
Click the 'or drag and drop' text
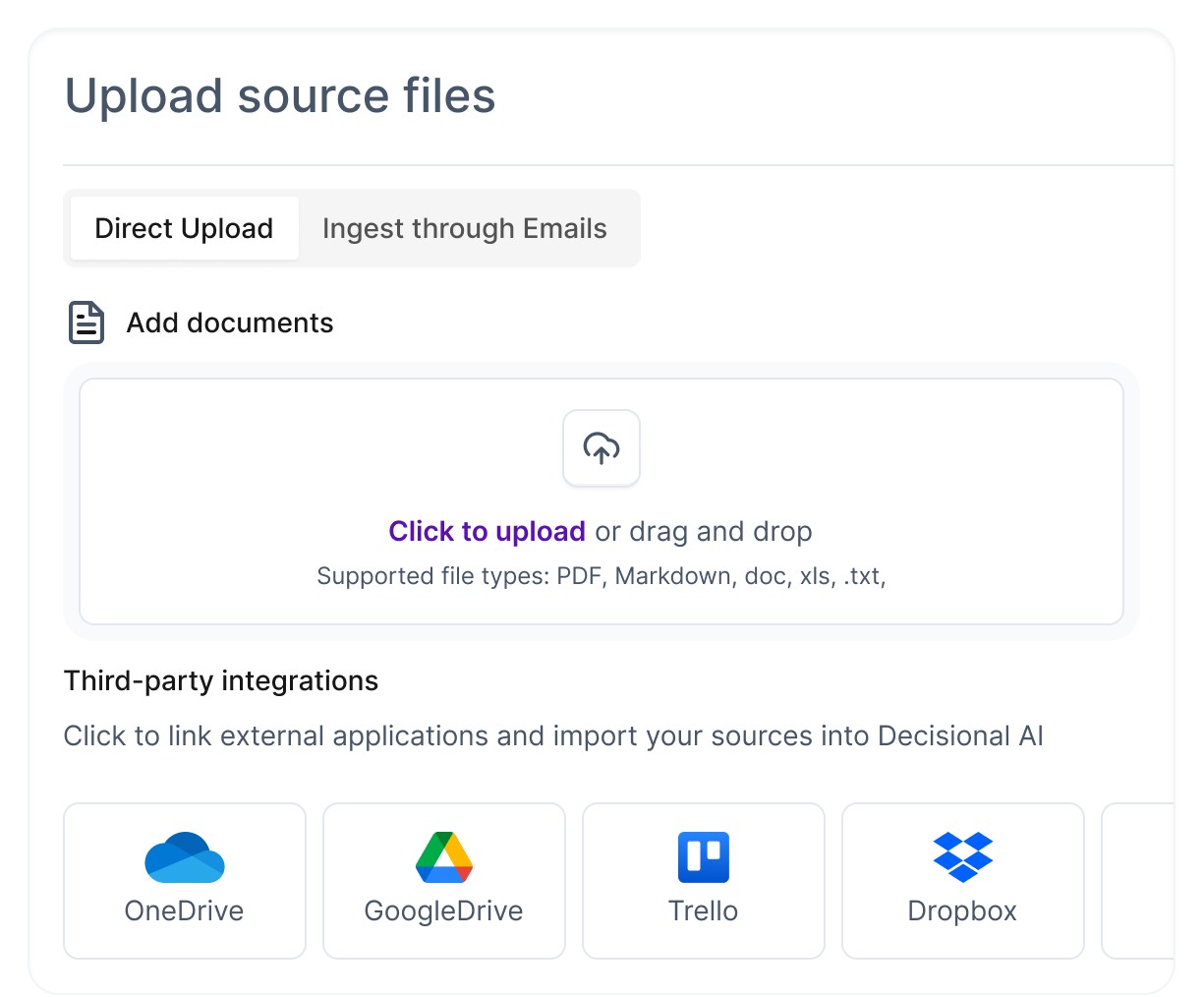pyautogui.click(x=704, y=531)
